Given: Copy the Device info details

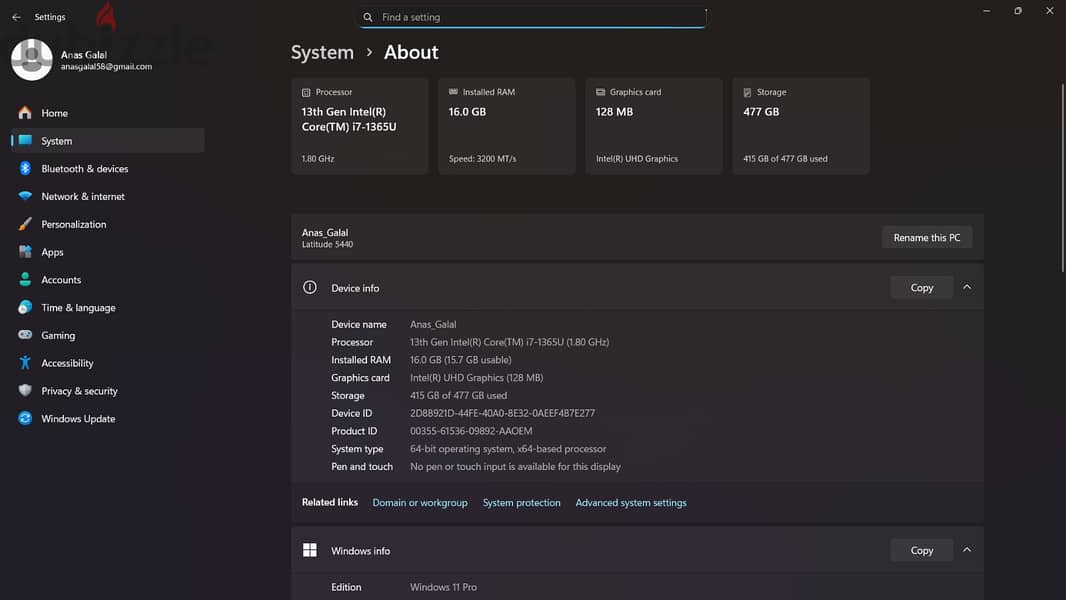Looking at the screenshot, I should 922,287.
